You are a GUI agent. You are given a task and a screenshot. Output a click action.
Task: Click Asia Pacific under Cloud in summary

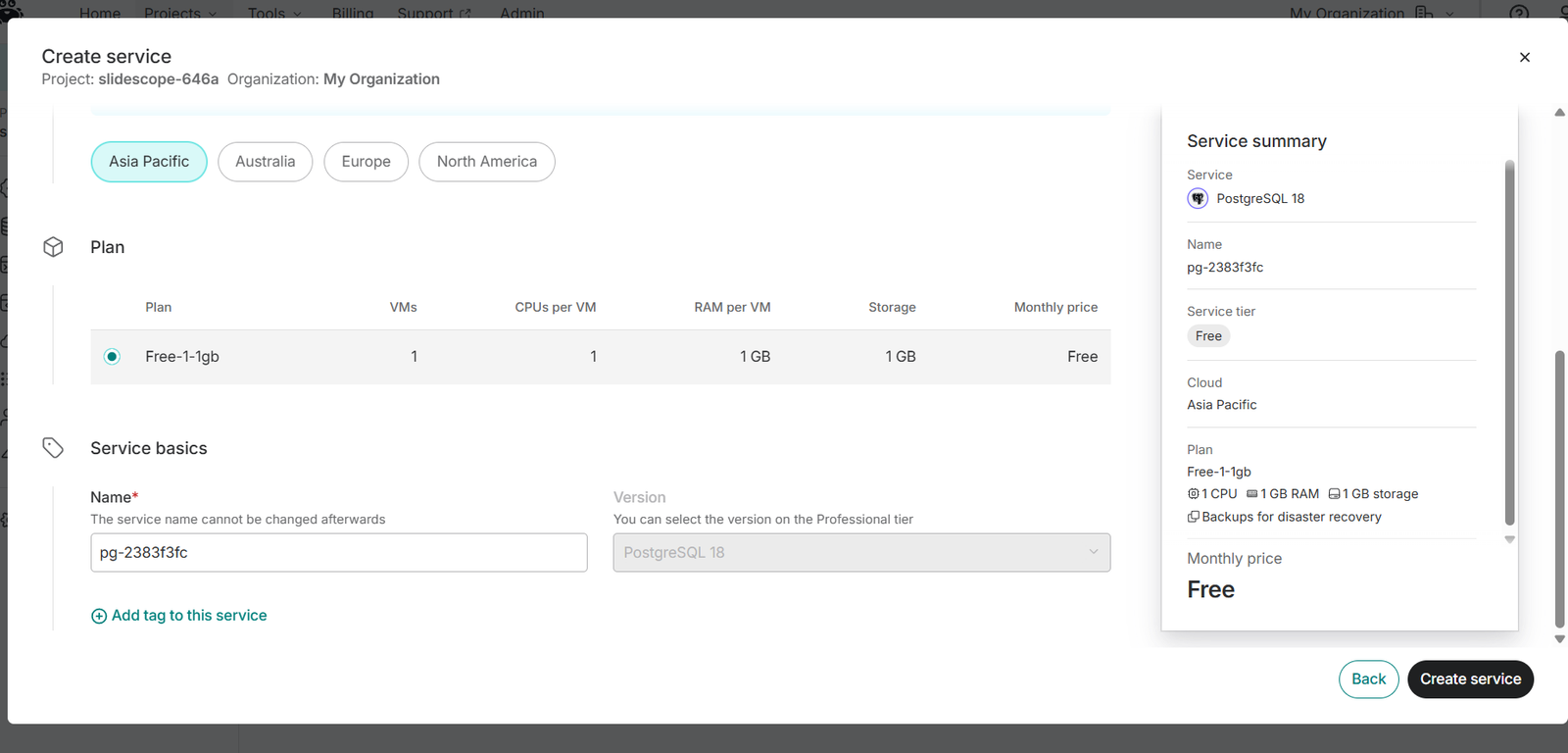click(1221, 405)
